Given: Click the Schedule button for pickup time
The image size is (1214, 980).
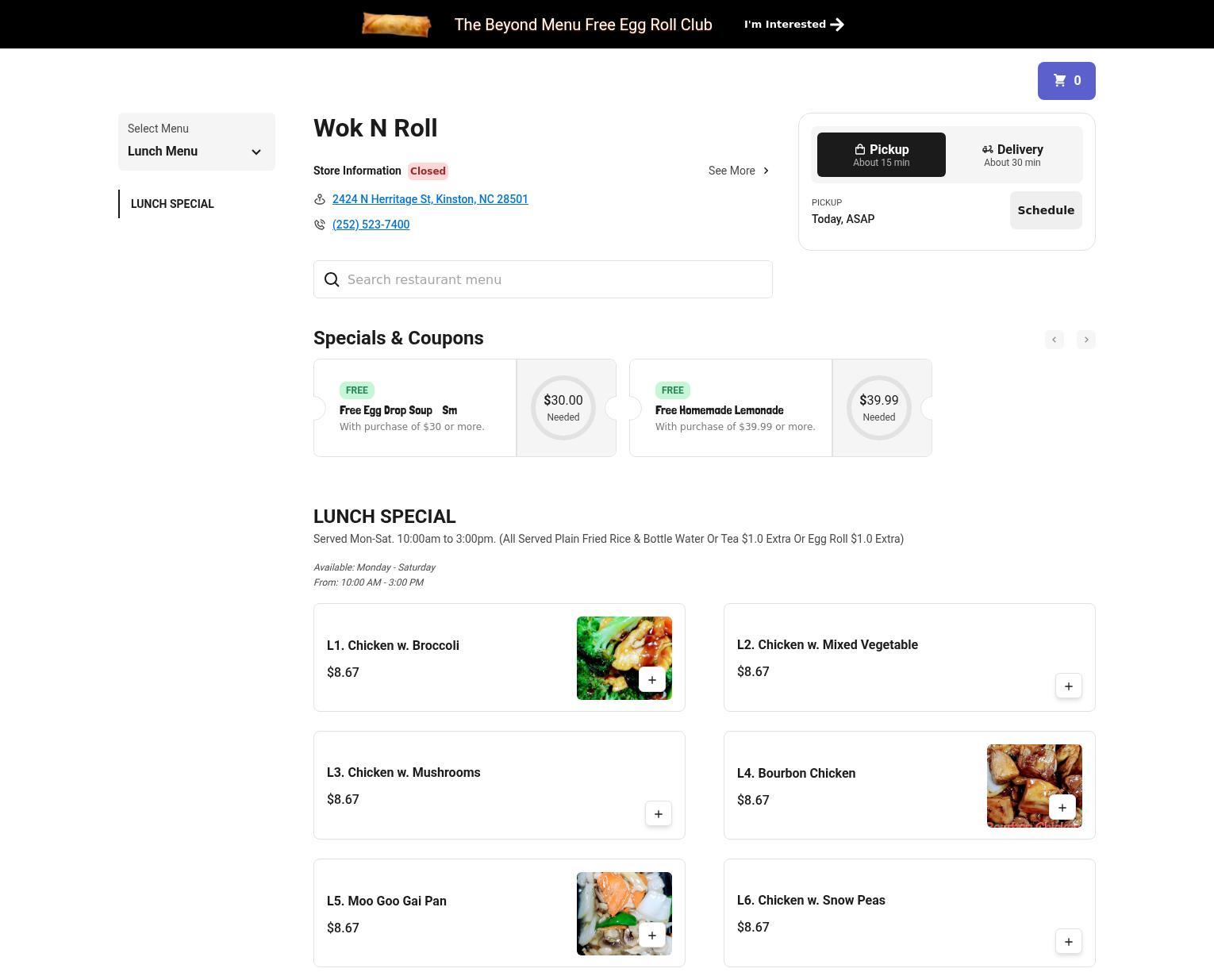Looking at the screenshot, I should tap(1046, 210).
